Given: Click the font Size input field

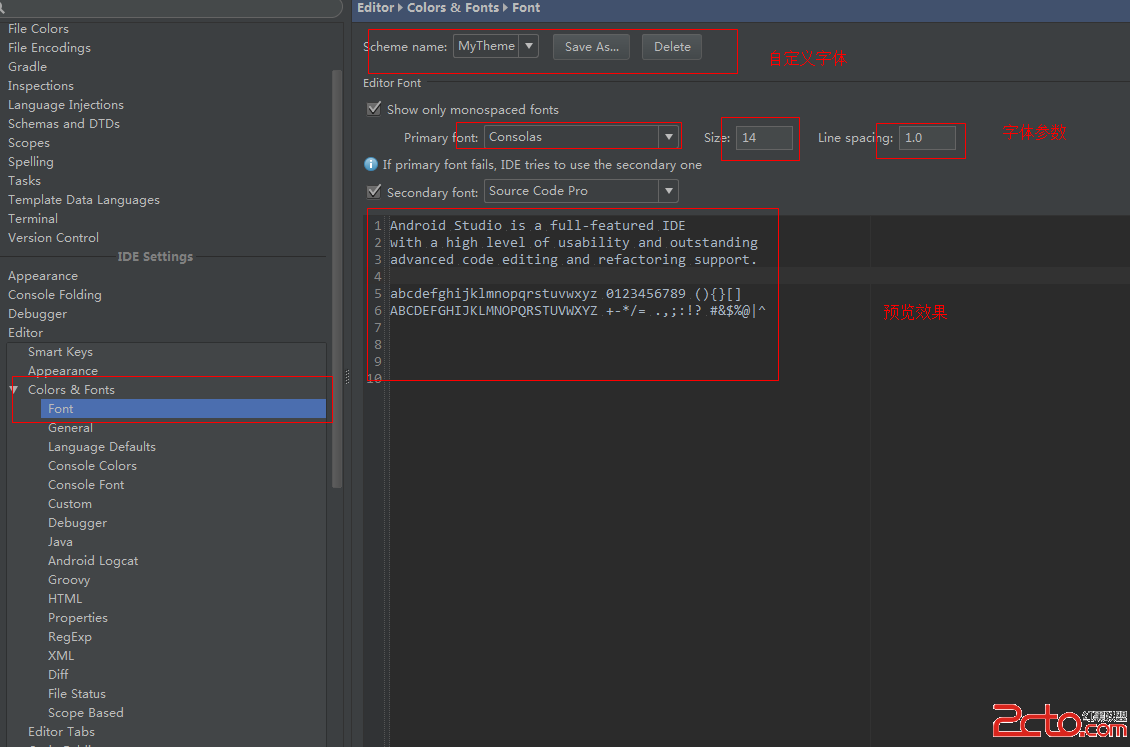Looking at the screenshot, I should coord(764,138).
